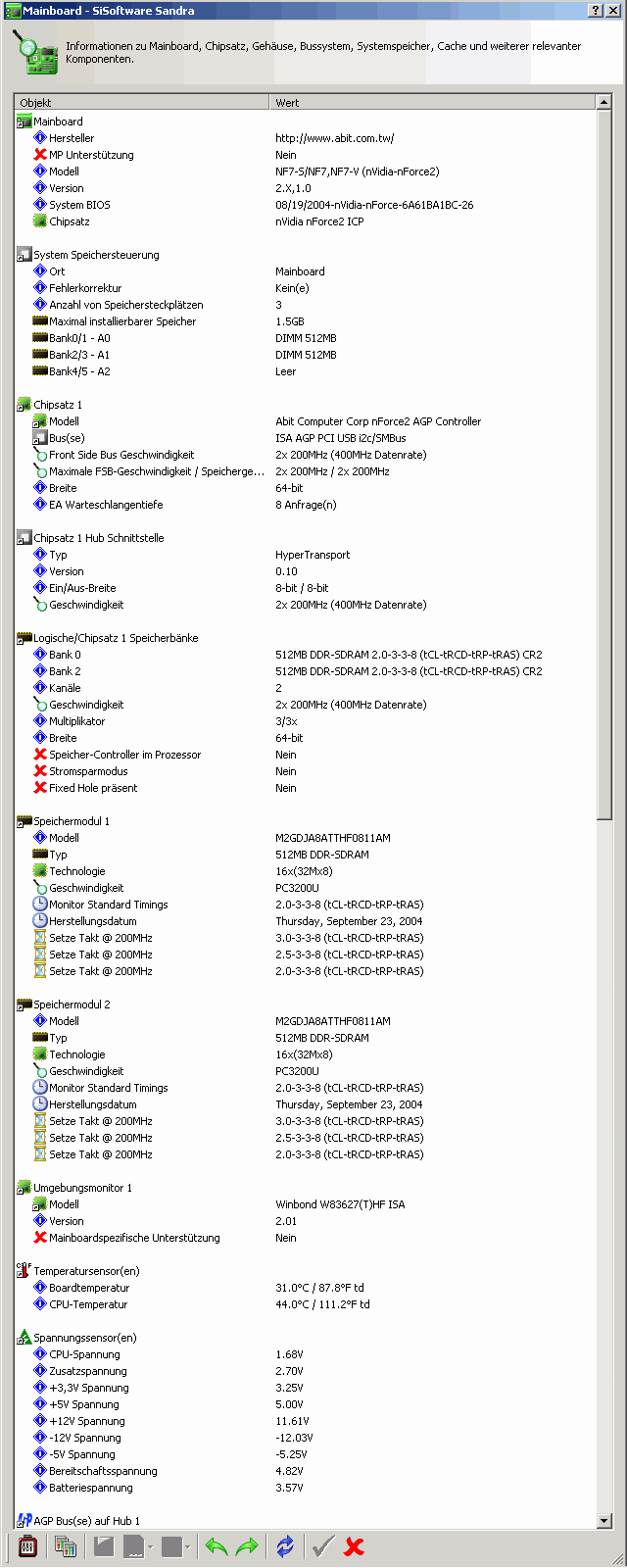Click the Umgebungsmonitor 1 section icon
Viewport: 627px width, 1568px height.
[x=24, y=1188]
